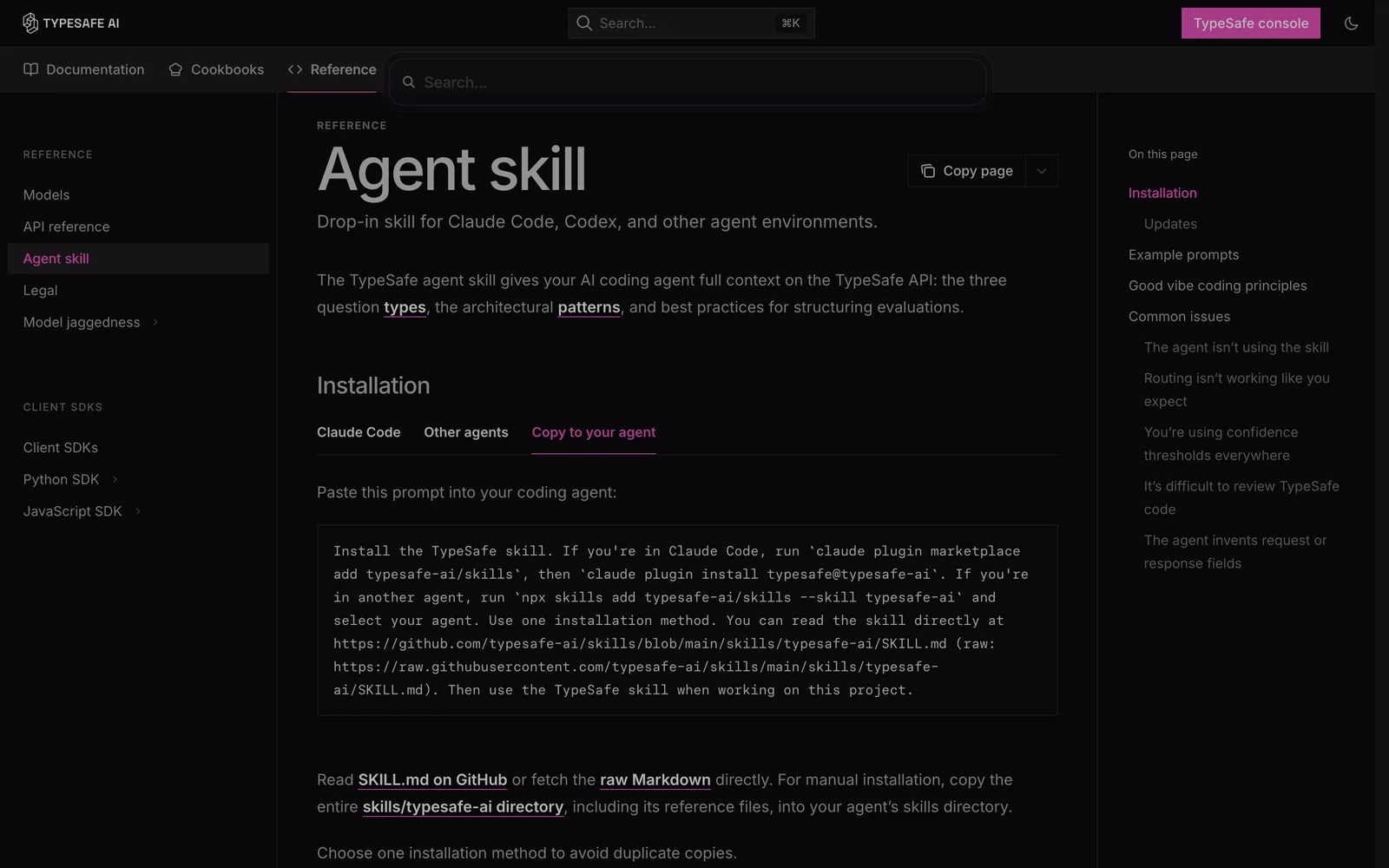The height and width of the screenshot is (868, 1389).
Task: Go to API reference in the sidebar
Action: 67,227
